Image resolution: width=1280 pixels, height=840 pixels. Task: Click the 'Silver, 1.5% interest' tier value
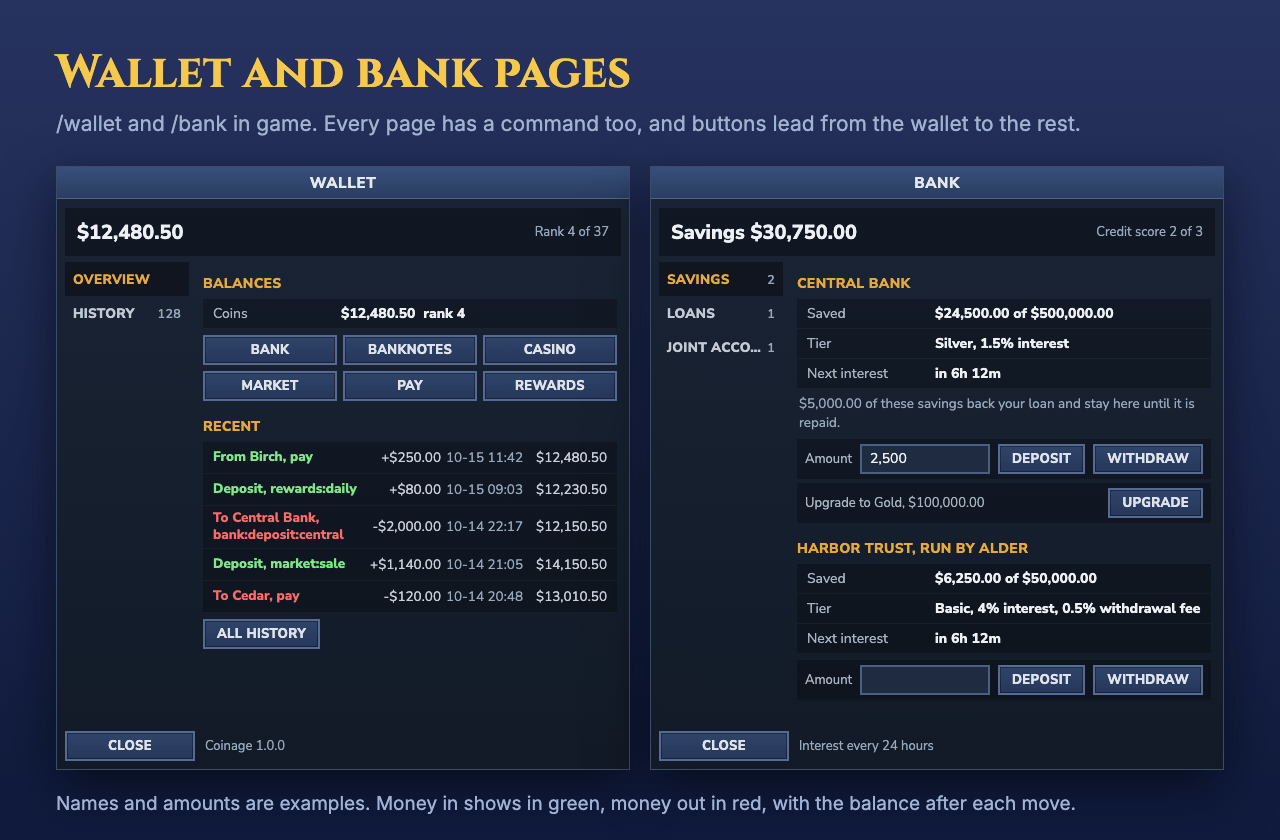(1002, 344)
